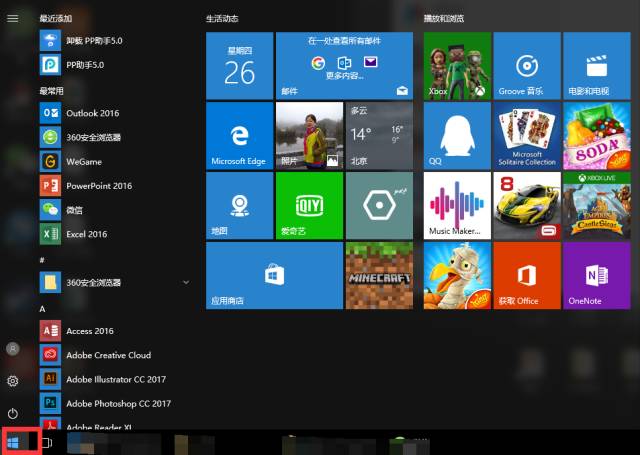Click the 最常用 section heading
This screenshot has height=455, width=640.
click(x=51, y=91)
